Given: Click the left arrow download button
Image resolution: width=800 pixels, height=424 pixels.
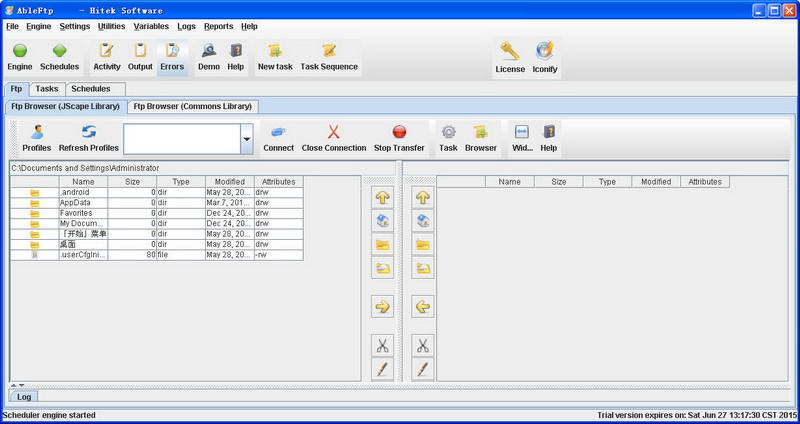Looking at the screenshot, I should [x=422, y=307].
